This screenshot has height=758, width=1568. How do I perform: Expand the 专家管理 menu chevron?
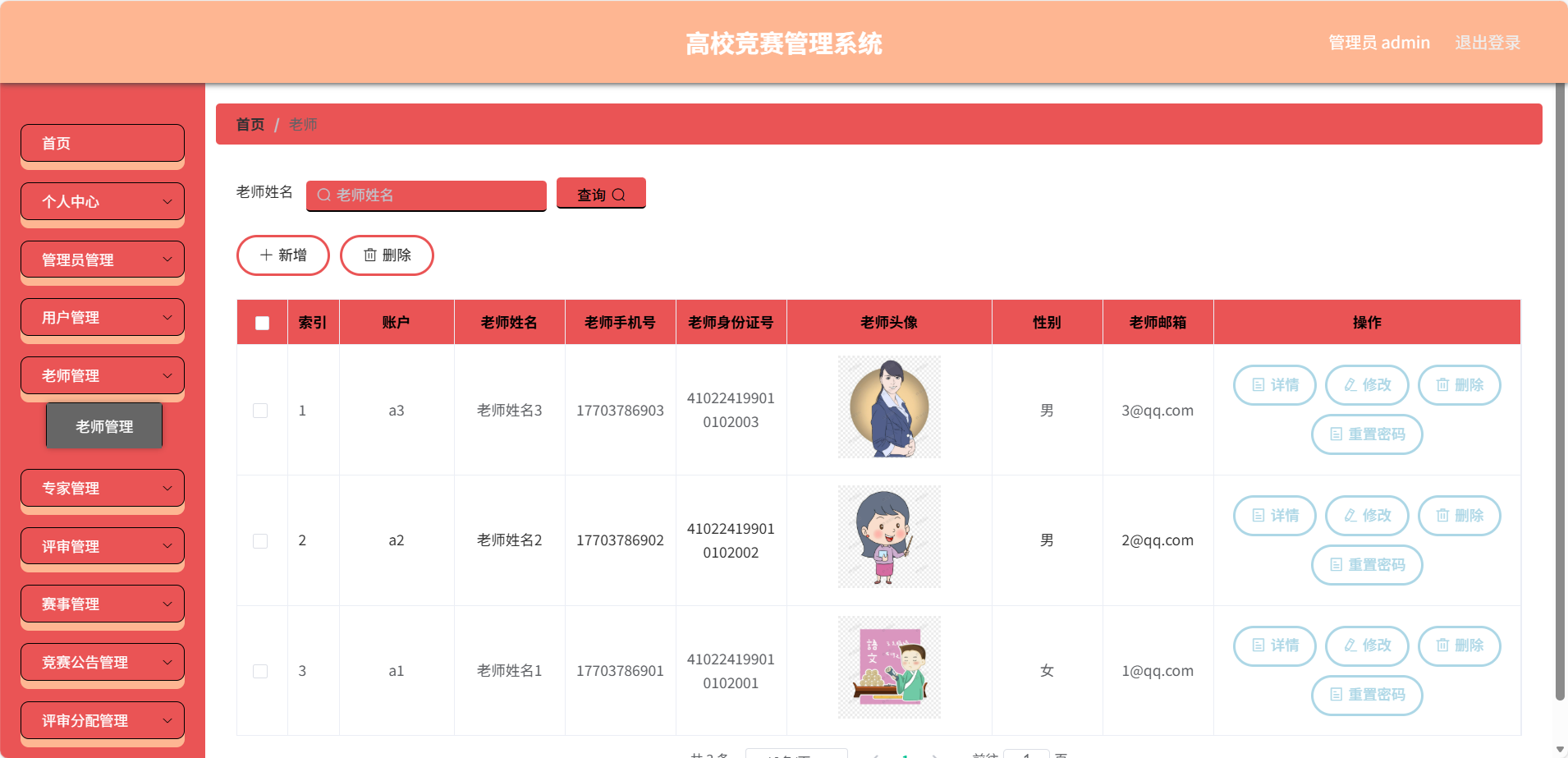click(167, 488)
